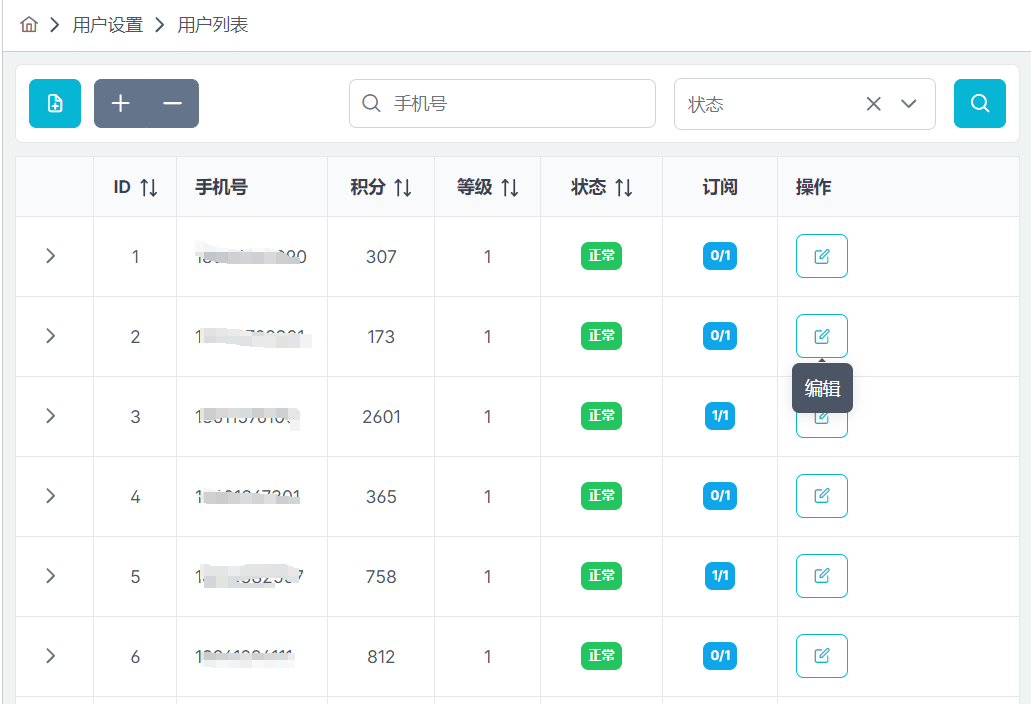
Task: Click the home icon in the breadcrumb
Action: pyautogui.click(x=29, y=25)
